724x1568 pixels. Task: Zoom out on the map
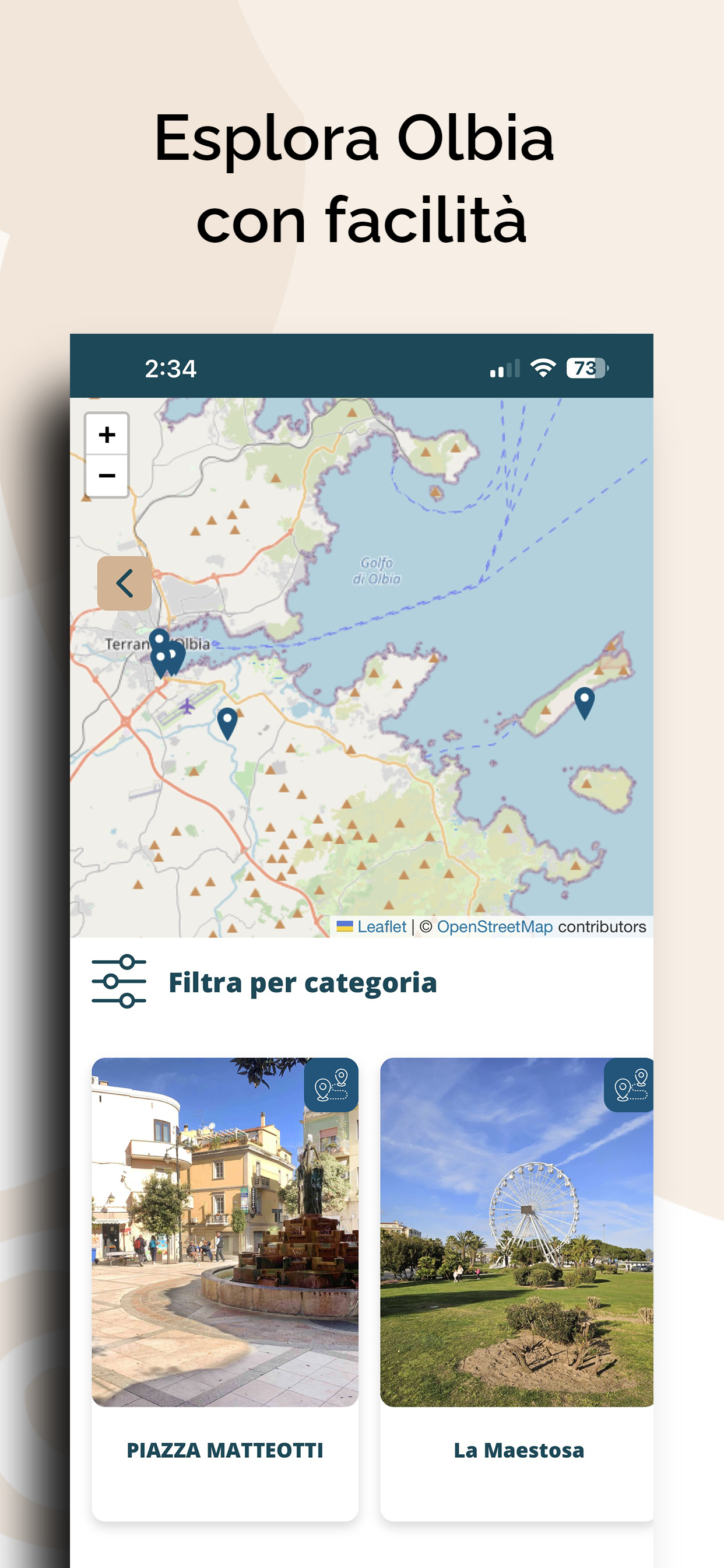point(107,475)
